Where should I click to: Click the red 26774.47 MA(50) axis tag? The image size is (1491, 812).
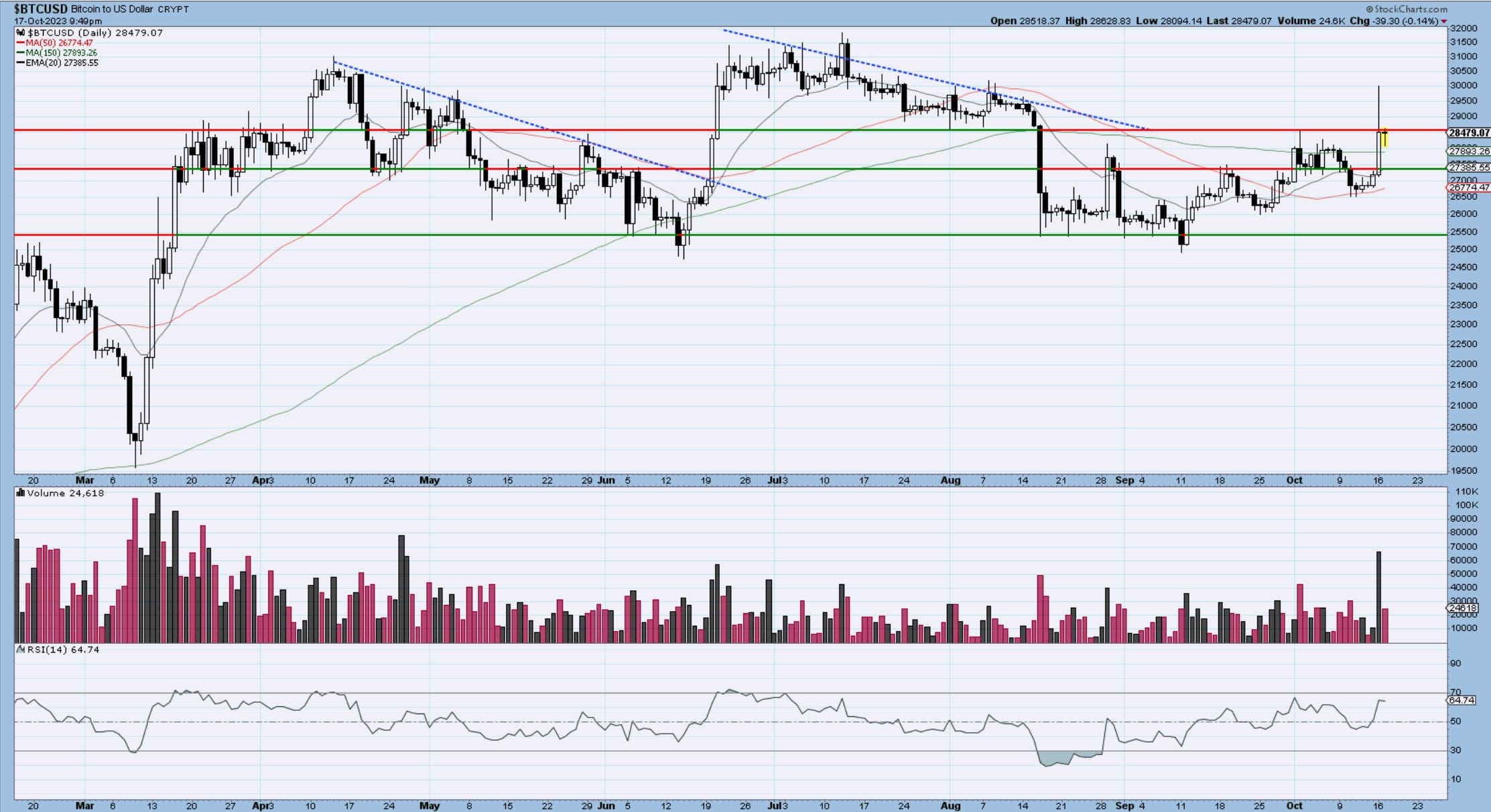click(1468, 188)
